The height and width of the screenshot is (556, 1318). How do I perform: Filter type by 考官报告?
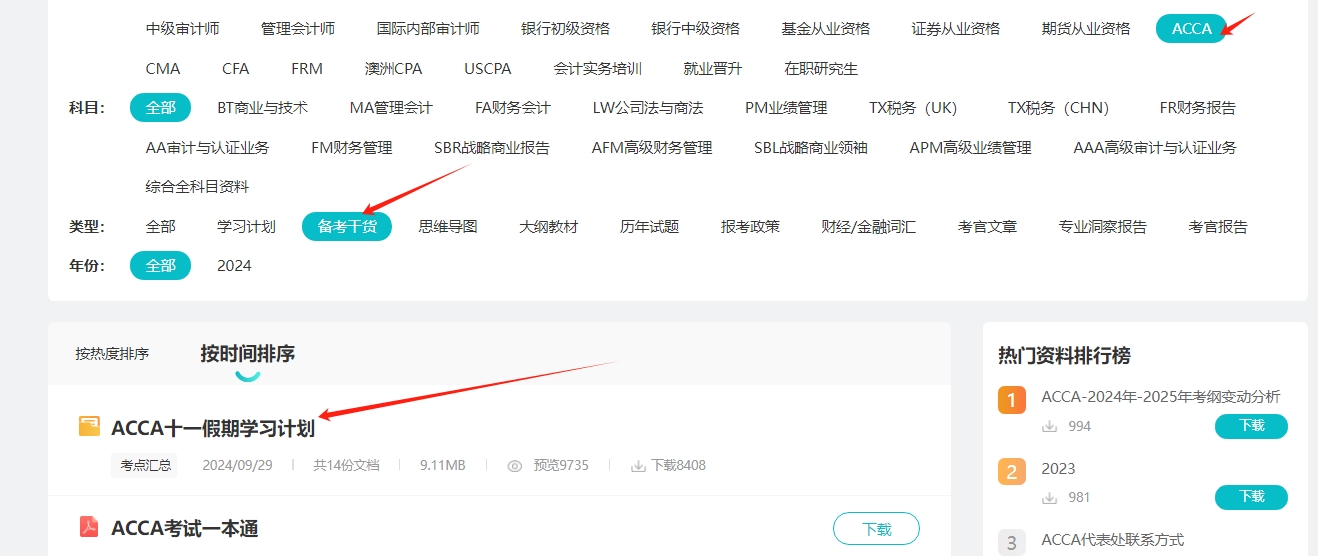pyautogui.click(x=1218, y=227)
